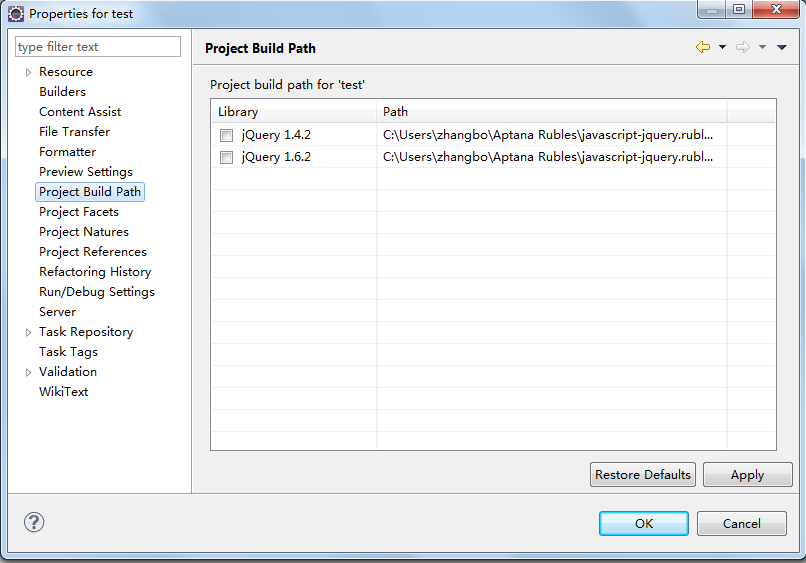Open File Transfer properties page
Image resolution: width=806 pixels, height=563 pixels.
click(74, 132)
